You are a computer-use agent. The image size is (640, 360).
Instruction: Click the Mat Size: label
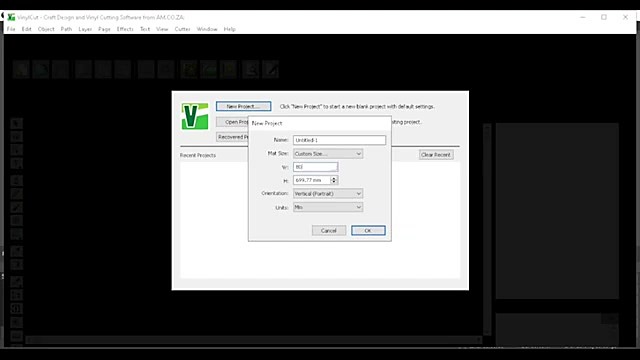point(278,153)
